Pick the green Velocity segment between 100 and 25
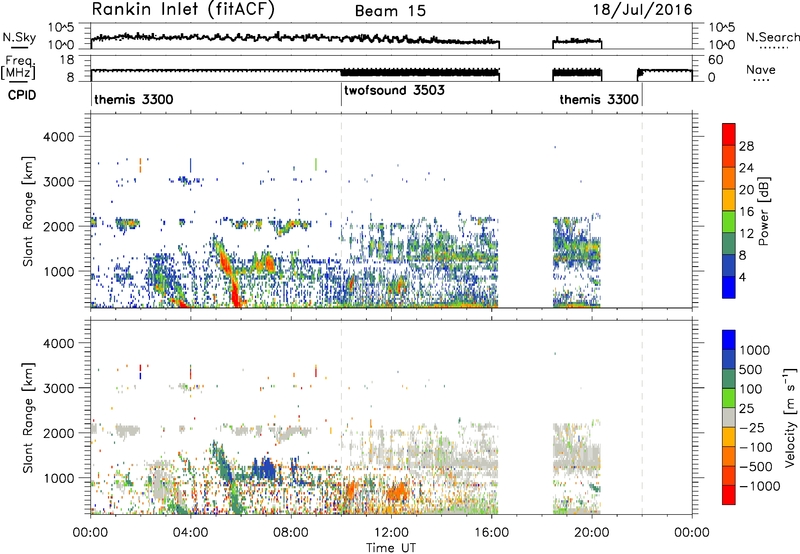 [x=729, y=398]
